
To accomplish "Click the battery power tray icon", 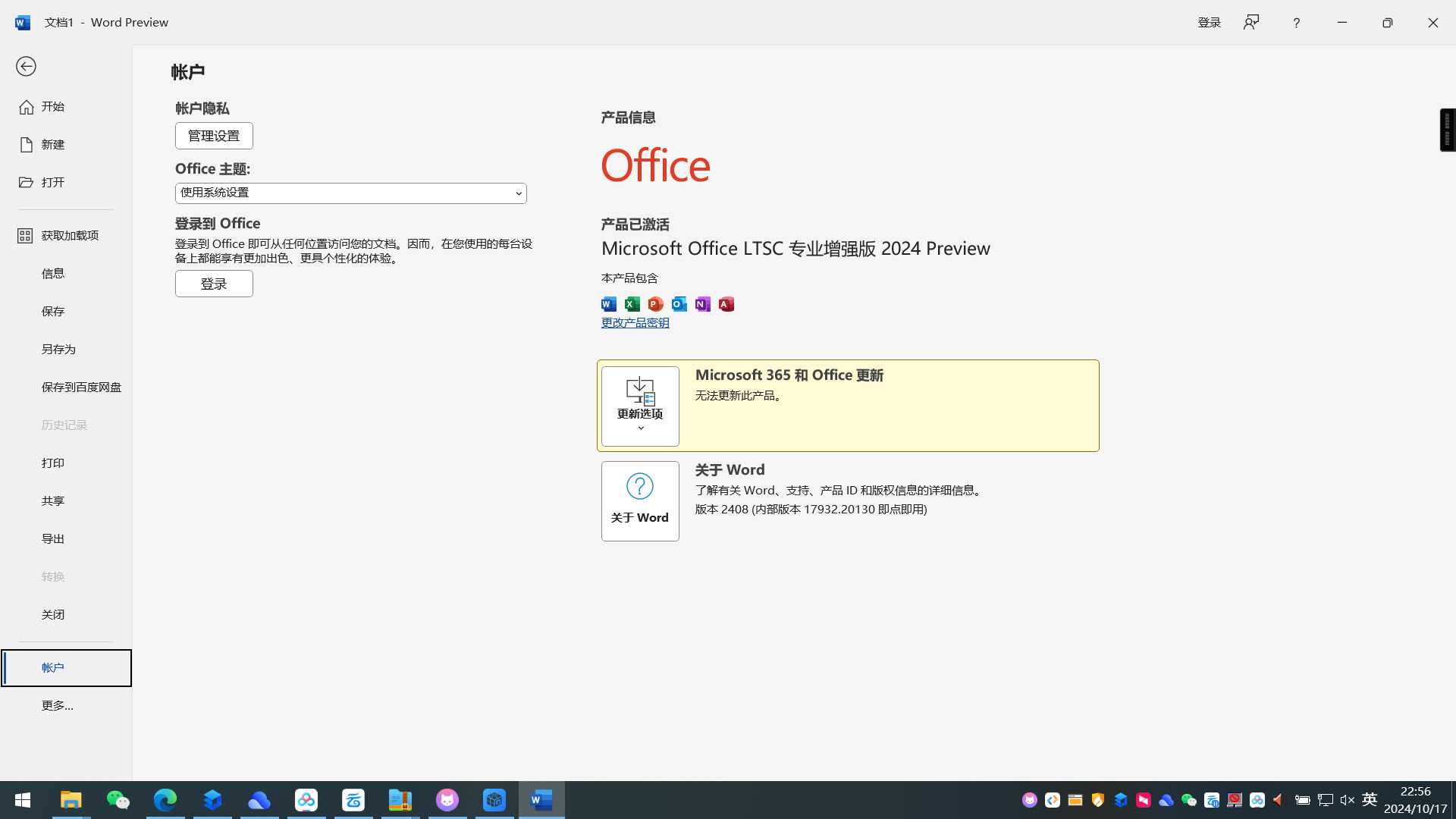I will [1303, 800].
